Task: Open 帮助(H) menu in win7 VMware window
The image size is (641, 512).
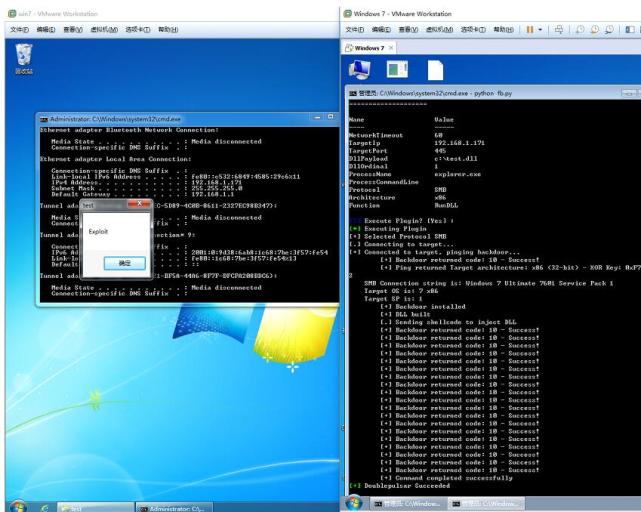Action: (x=168, y=29)
